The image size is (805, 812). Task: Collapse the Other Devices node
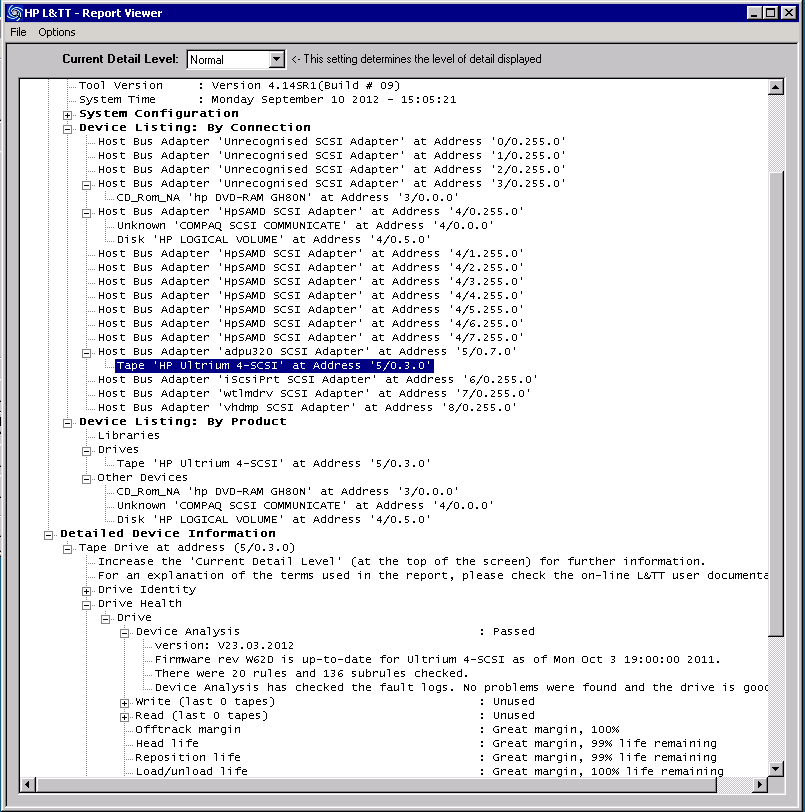click(87, 478)
